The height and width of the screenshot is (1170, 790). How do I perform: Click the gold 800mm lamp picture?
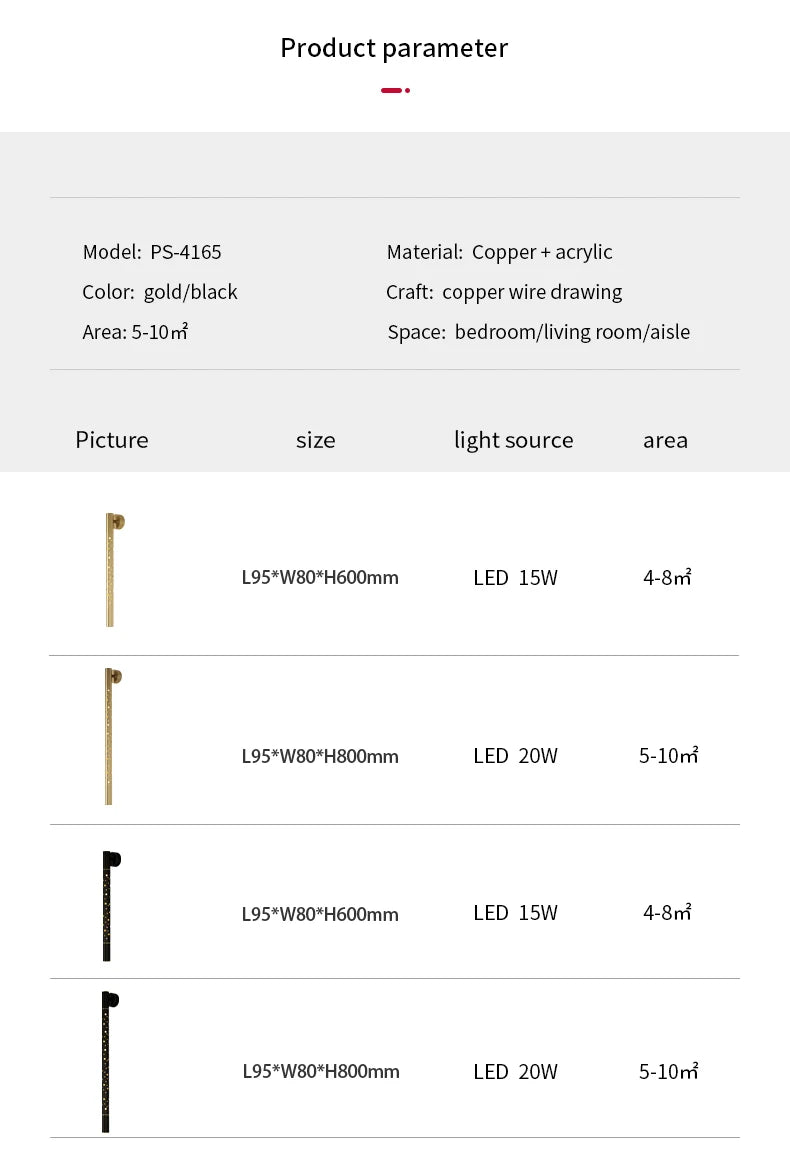click(113, 736)
